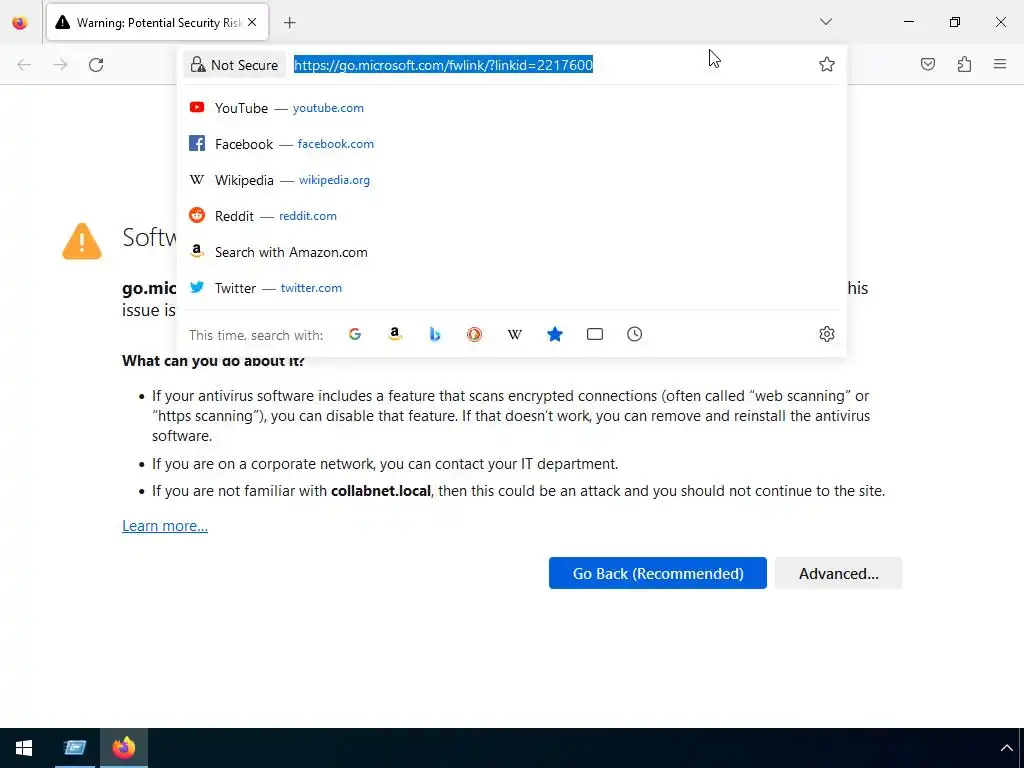
Task: Search history using the clock icon
Action: [x=635, y=334]
